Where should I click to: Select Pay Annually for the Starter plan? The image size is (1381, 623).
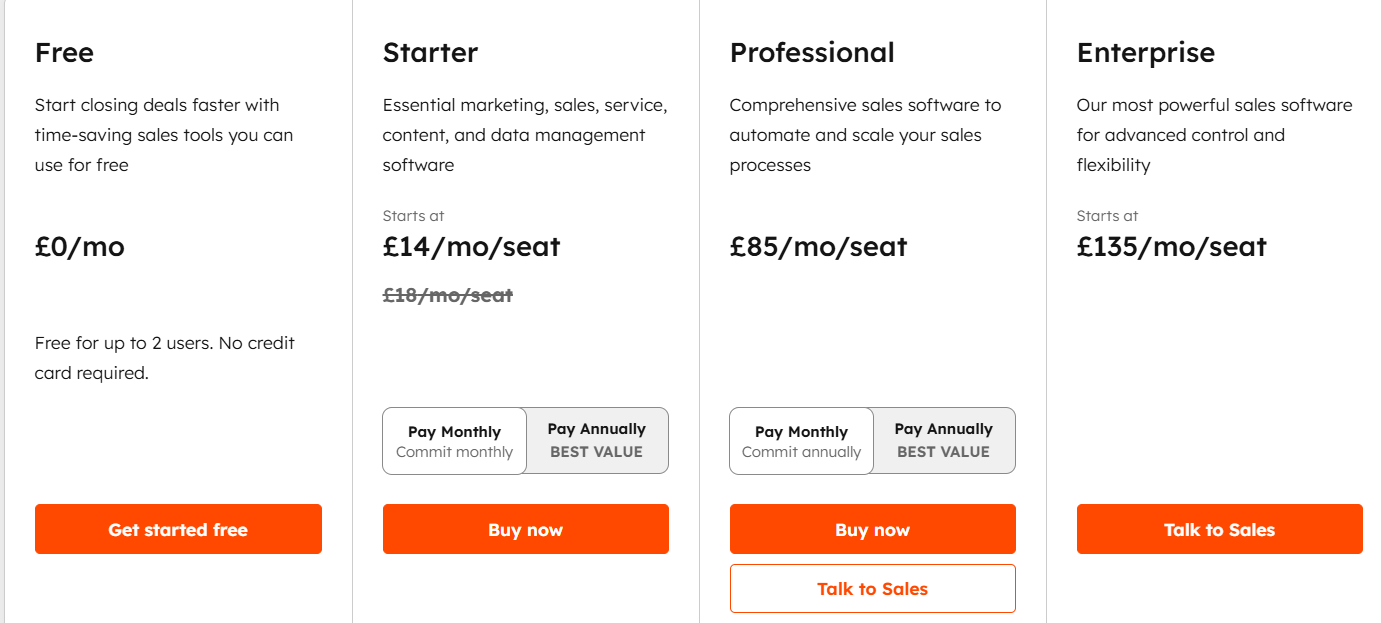[596, 440]
